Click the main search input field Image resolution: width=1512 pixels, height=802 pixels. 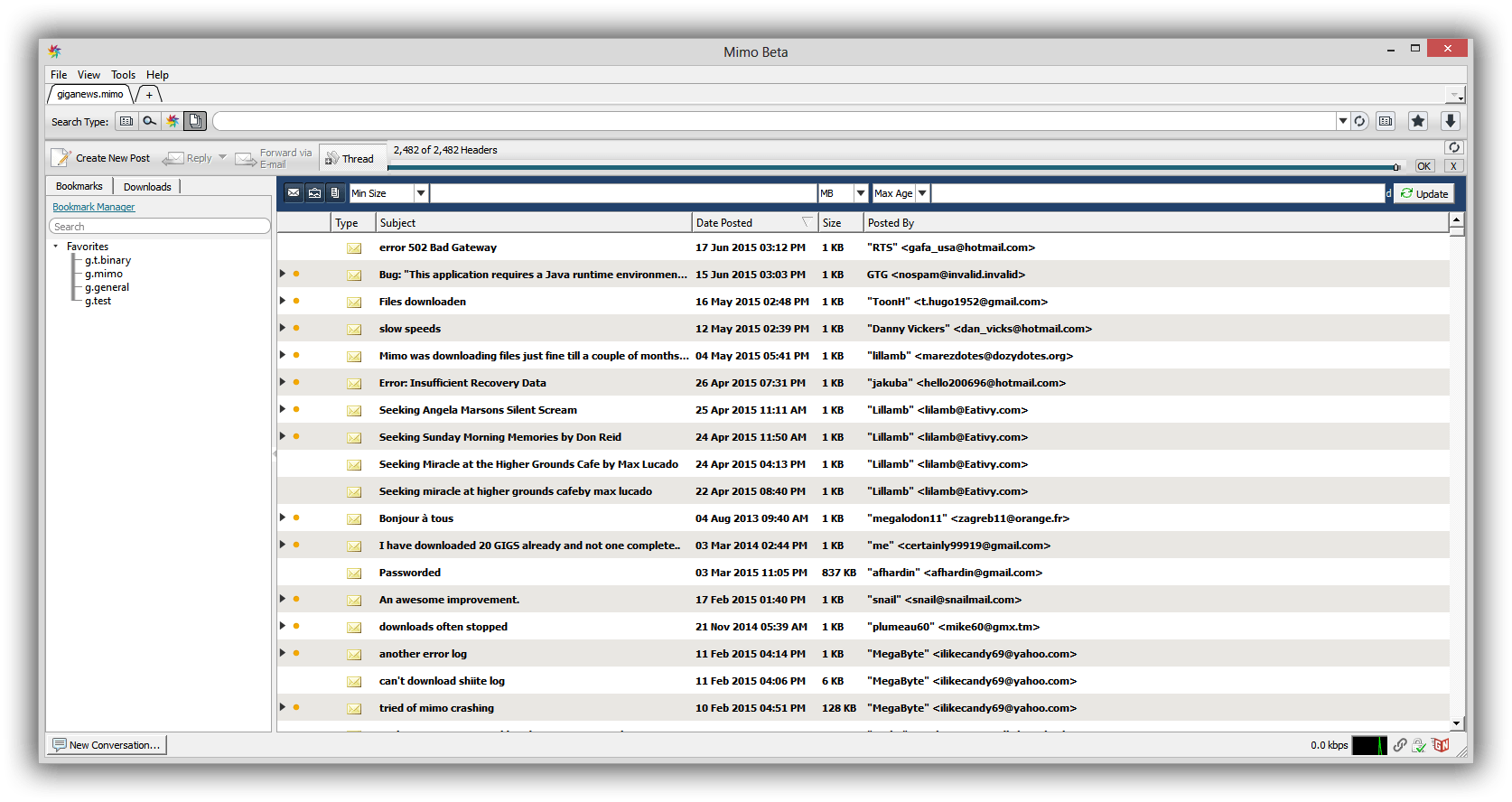pos(774,121)
